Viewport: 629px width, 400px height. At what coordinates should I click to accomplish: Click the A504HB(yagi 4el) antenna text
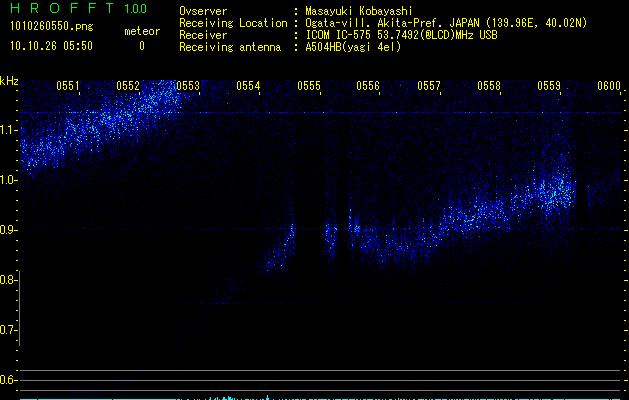point(353,47)
